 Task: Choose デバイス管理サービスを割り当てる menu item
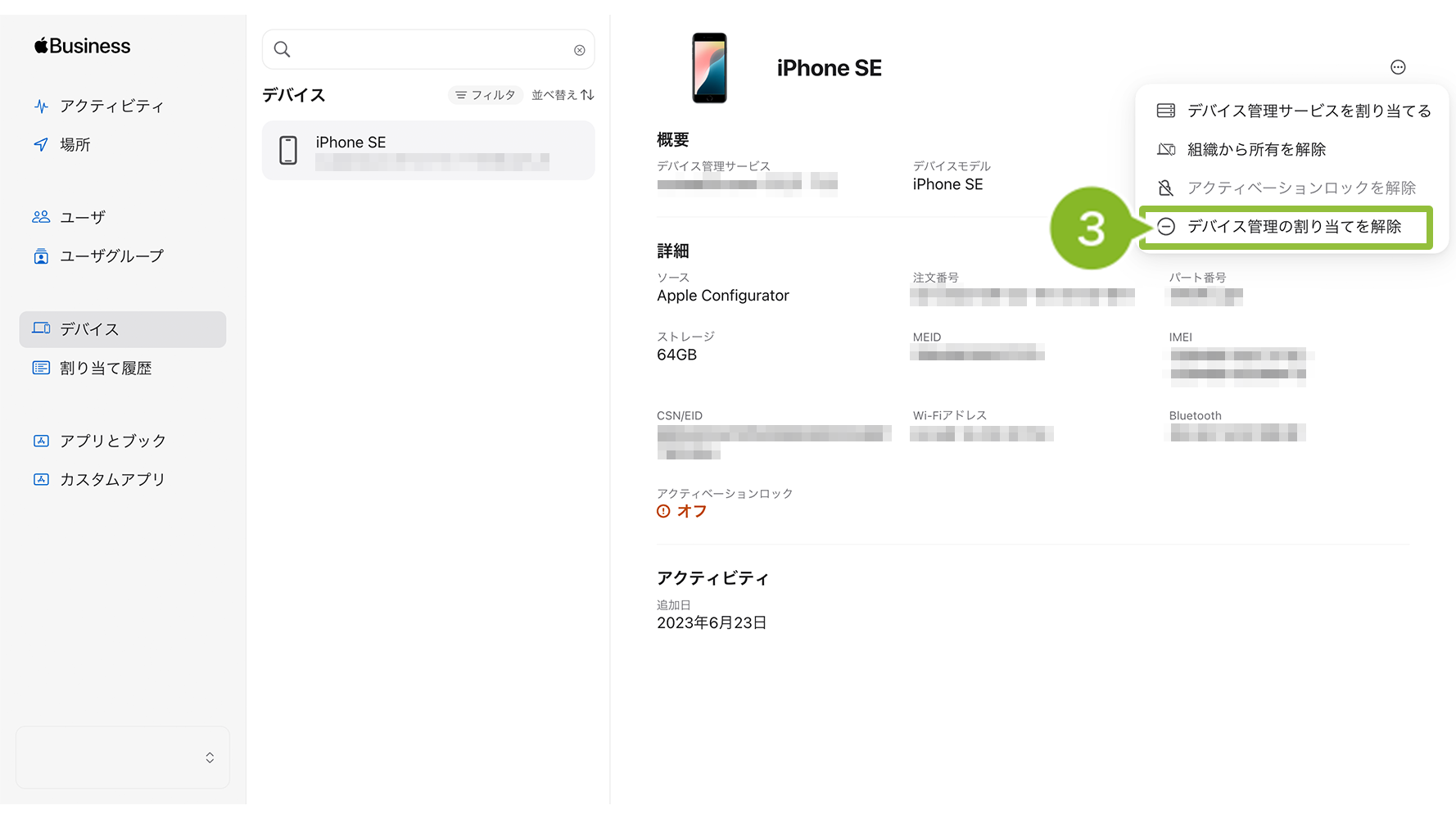[x=1294, y=111]
